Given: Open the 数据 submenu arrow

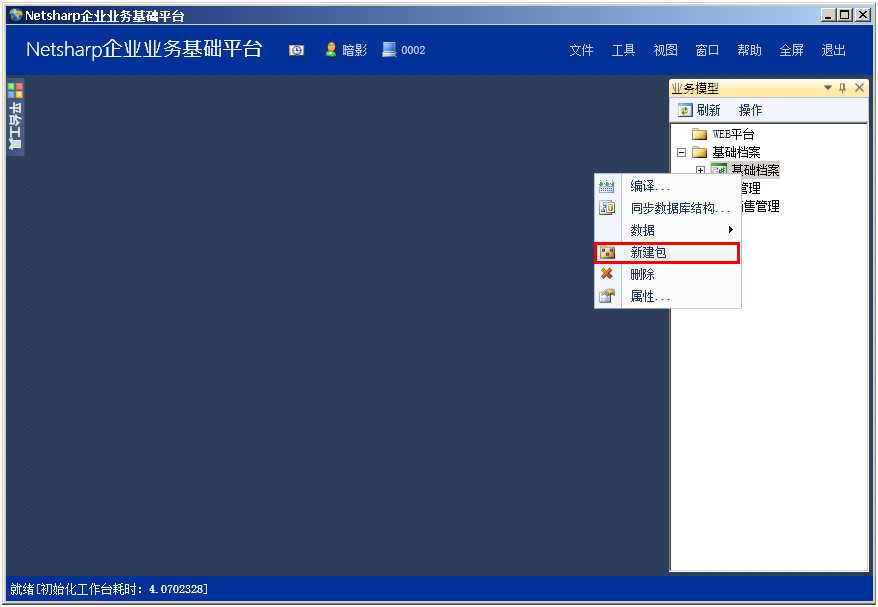Looking at the screenshot, I should (x=731, y=230).
